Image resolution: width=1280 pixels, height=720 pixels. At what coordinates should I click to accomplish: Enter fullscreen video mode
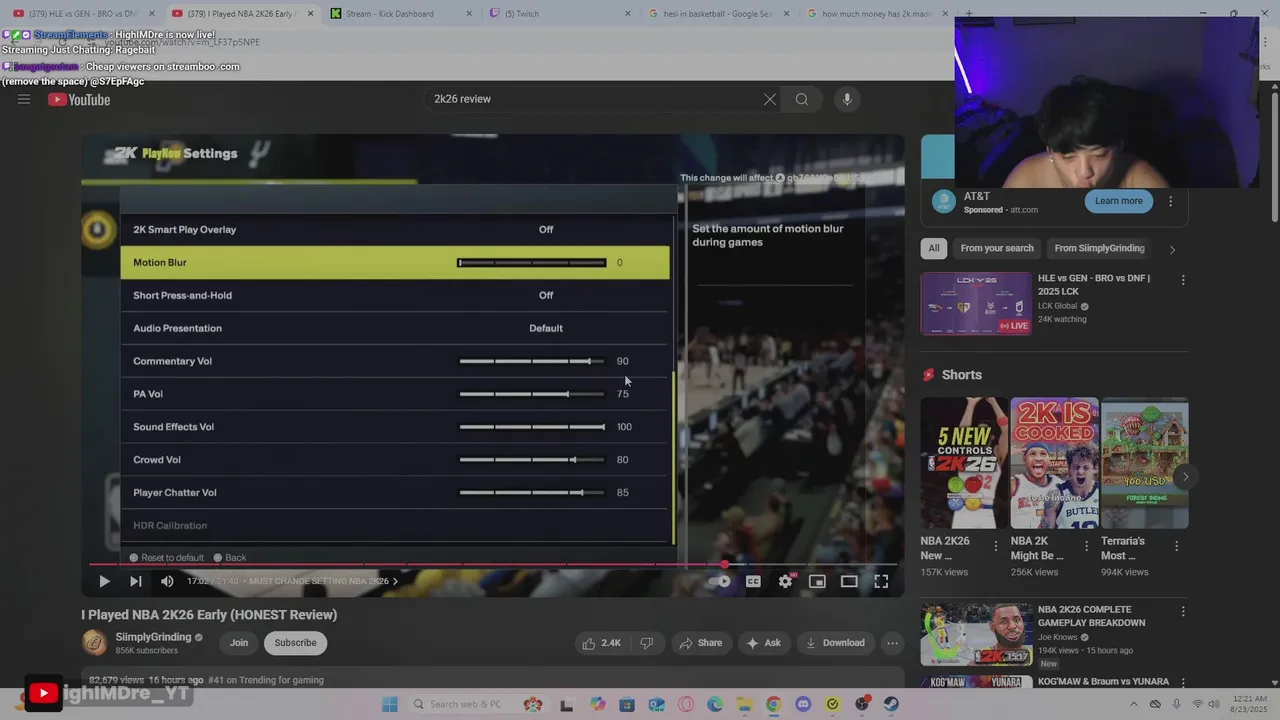[x=881, y=581]
